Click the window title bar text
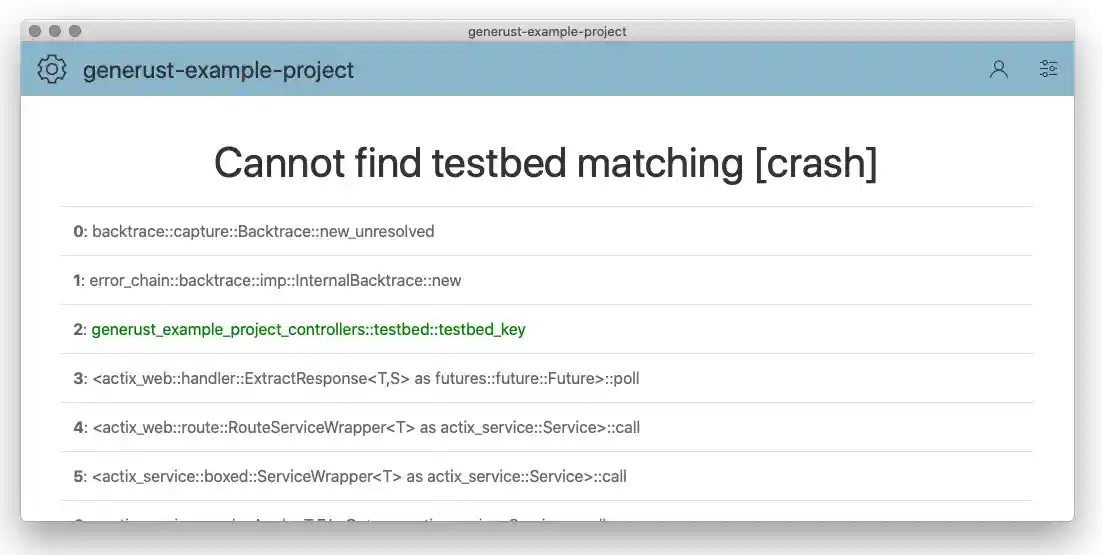The width and height of the screenshot is (1102, 555). click(x=547, y=31)
